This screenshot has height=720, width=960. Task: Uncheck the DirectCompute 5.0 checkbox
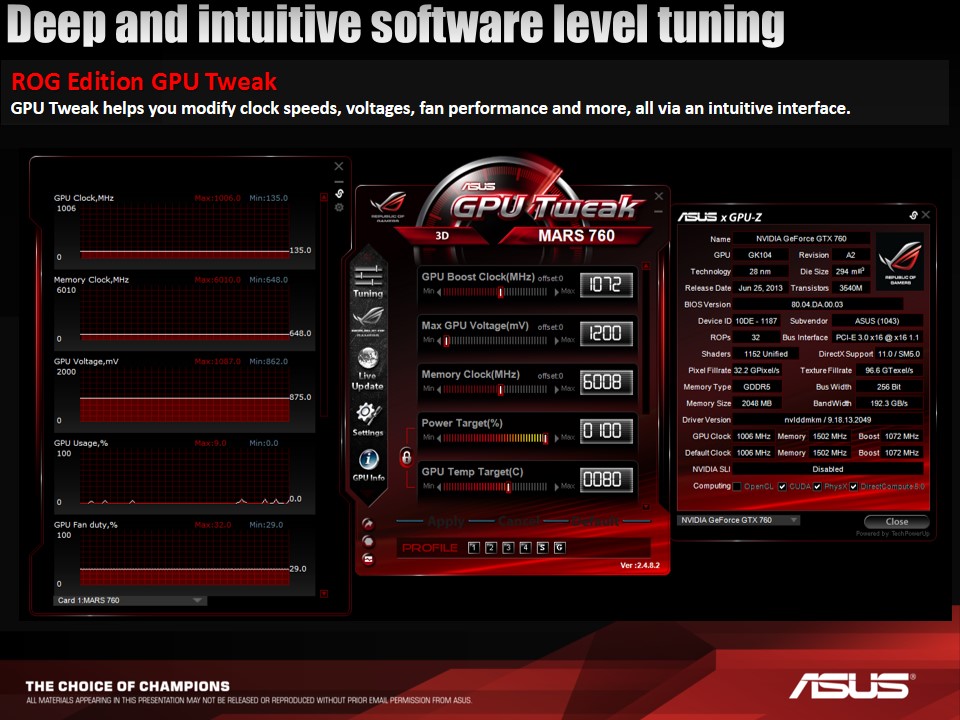click(x=853, y=487)
